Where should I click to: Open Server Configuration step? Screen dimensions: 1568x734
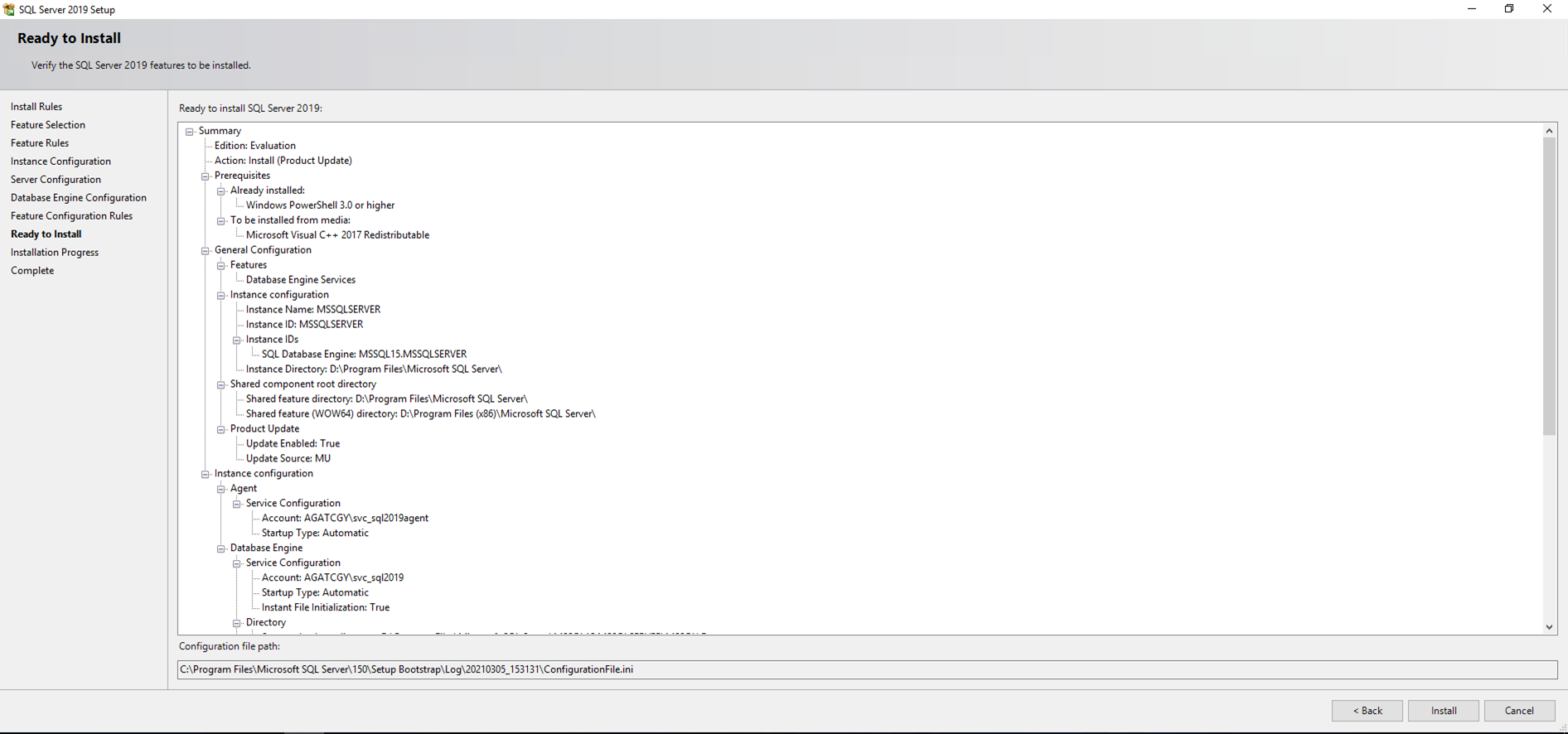tap(56, 180)
